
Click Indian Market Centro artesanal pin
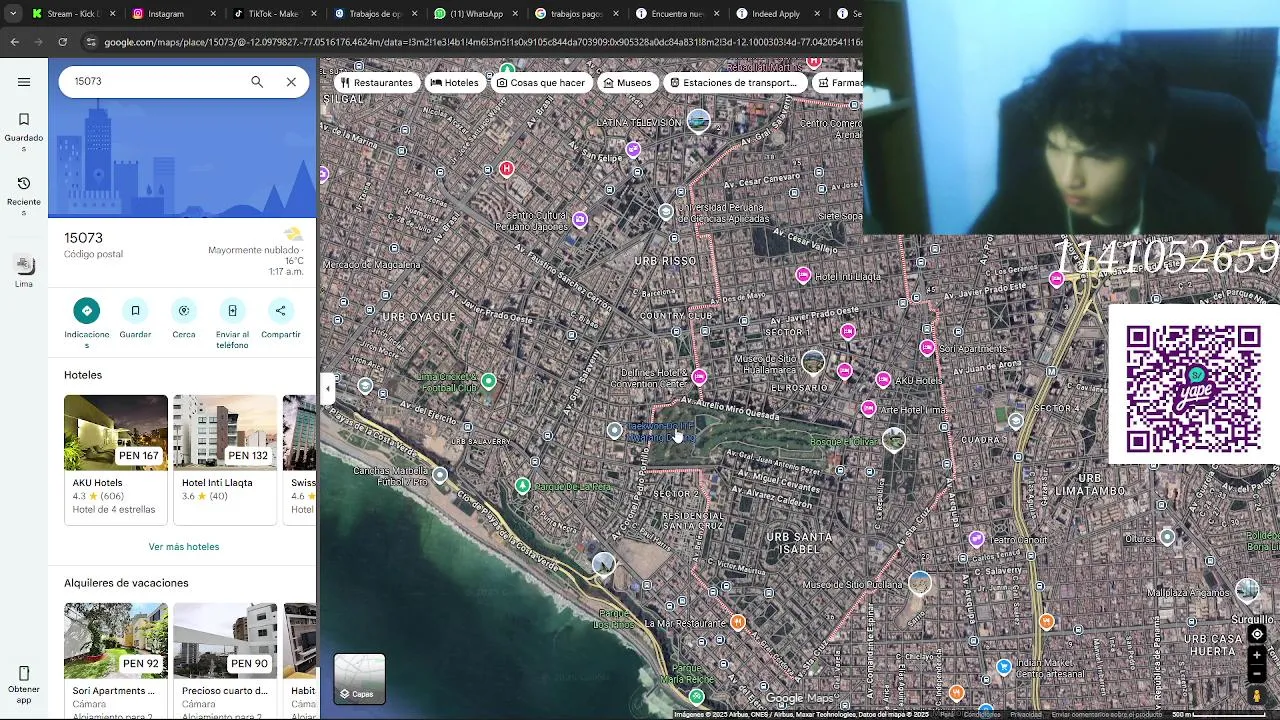(x=1003, y=667)
